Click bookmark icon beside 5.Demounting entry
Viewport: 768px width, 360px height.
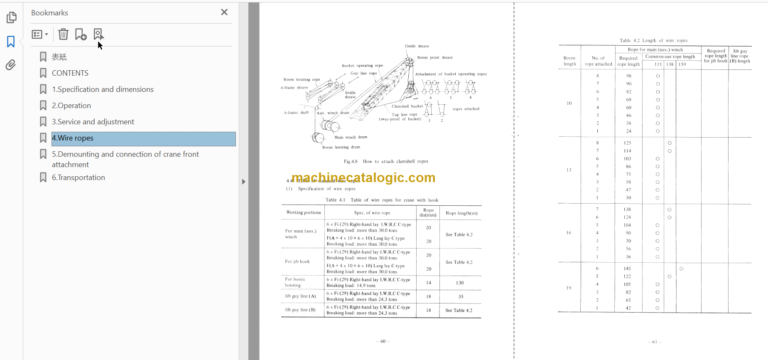point(43,154)
